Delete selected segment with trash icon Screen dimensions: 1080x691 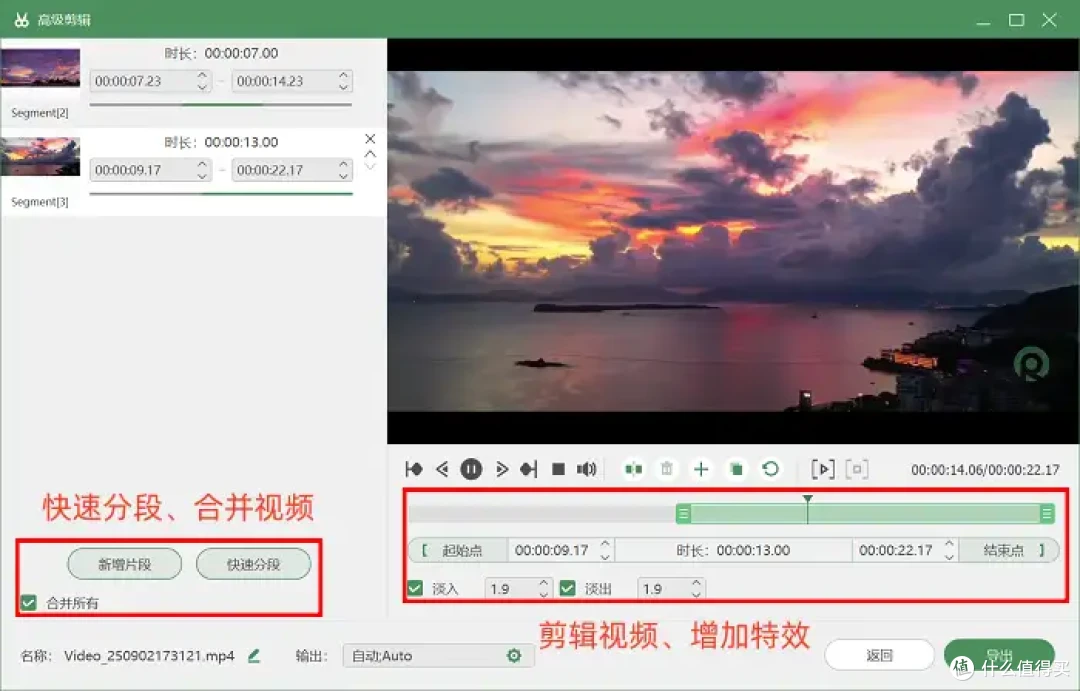[x=667, y=469]
